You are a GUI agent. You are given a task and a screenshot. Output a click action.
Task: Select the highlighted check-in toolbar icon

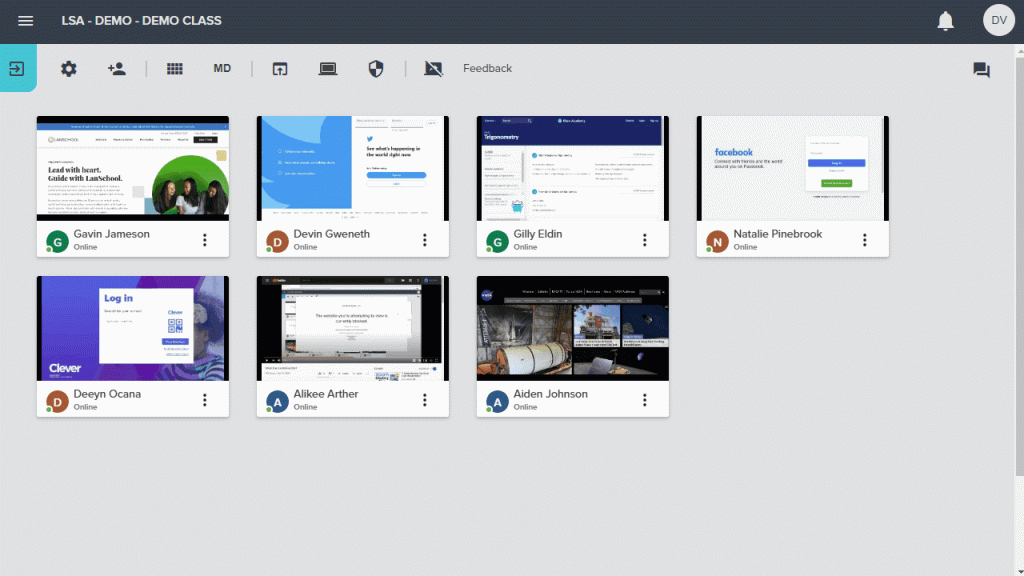pyautogui.click(x=16, y=68)
